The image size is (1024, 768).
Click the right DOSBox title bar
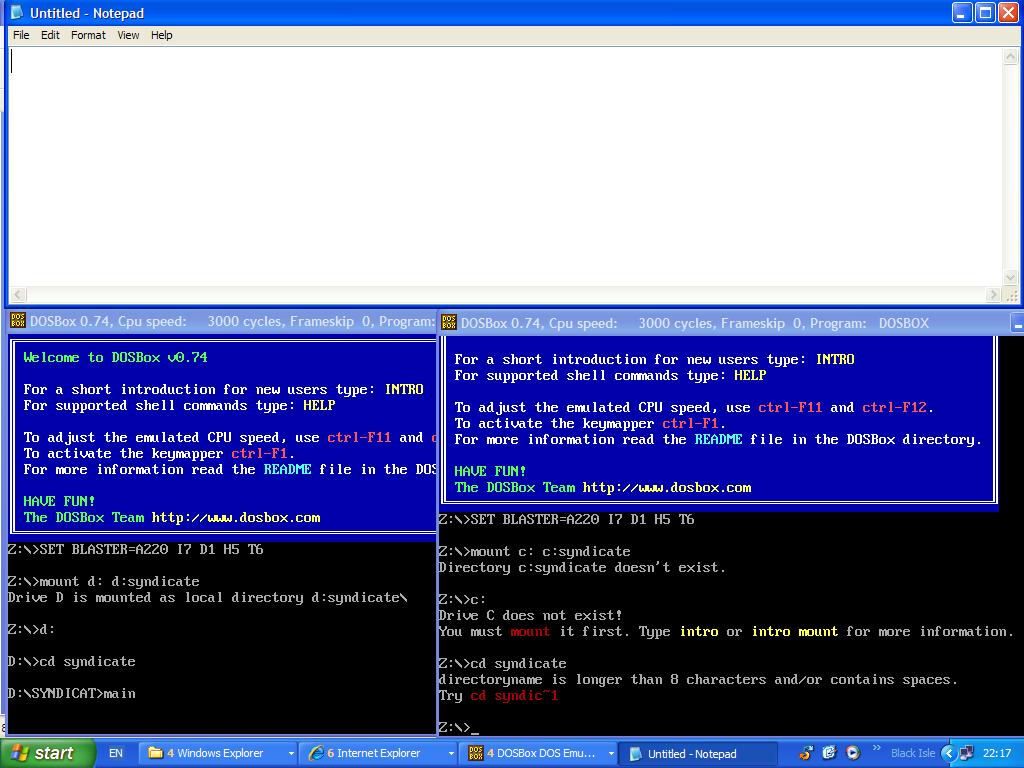731,323
